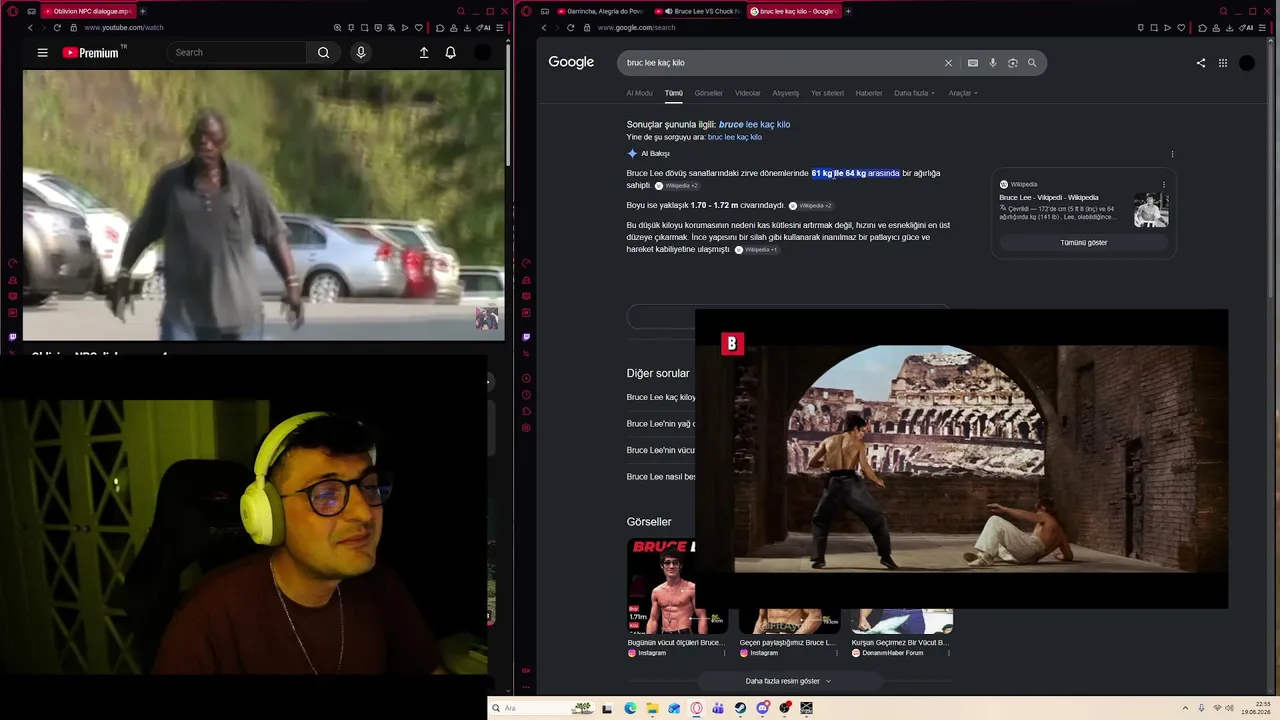1280x720 pixels.
Task: Open the Wikipedia card three-dot menu
Action: tap(1163, 185)
